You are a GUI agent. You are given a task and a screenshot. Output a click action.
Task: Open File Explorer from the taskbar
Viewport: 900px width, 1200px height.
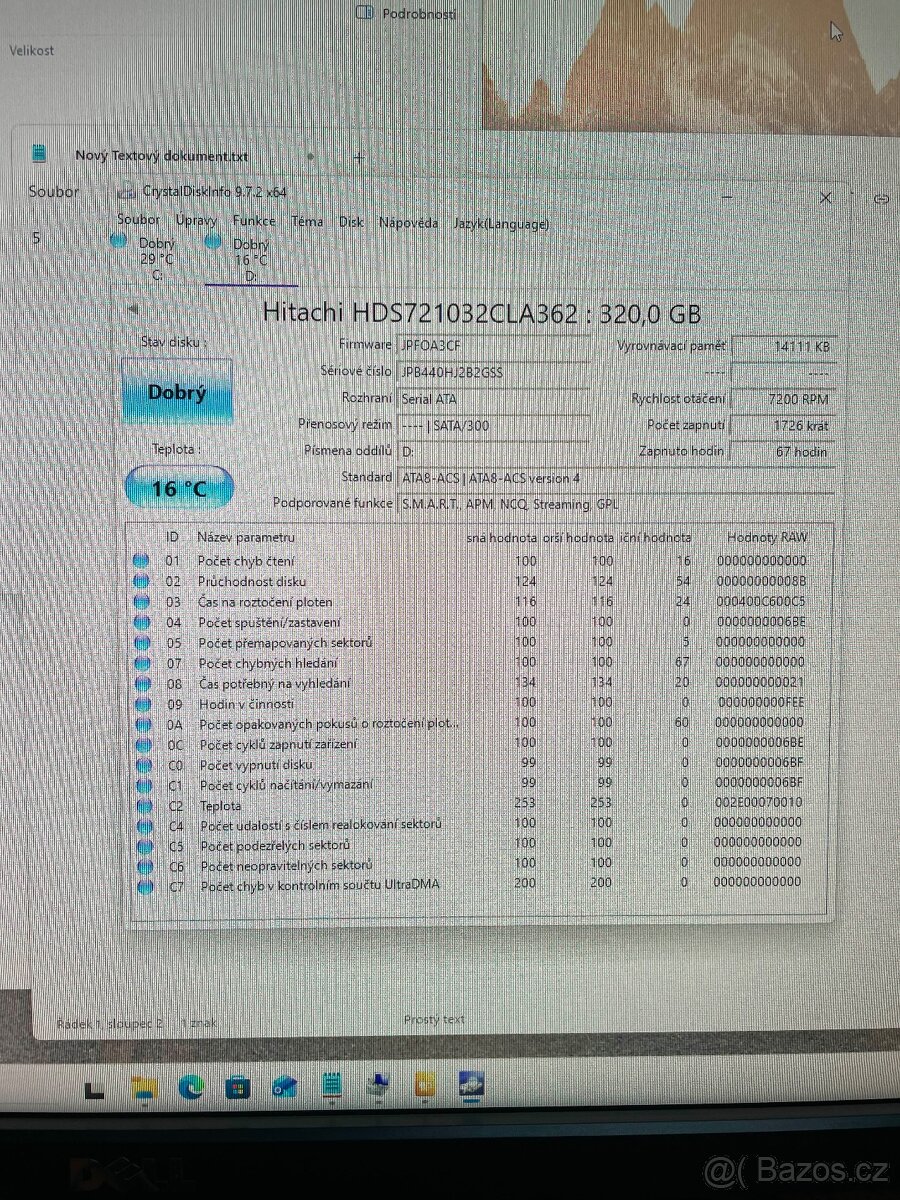[x=143, y=1087]
